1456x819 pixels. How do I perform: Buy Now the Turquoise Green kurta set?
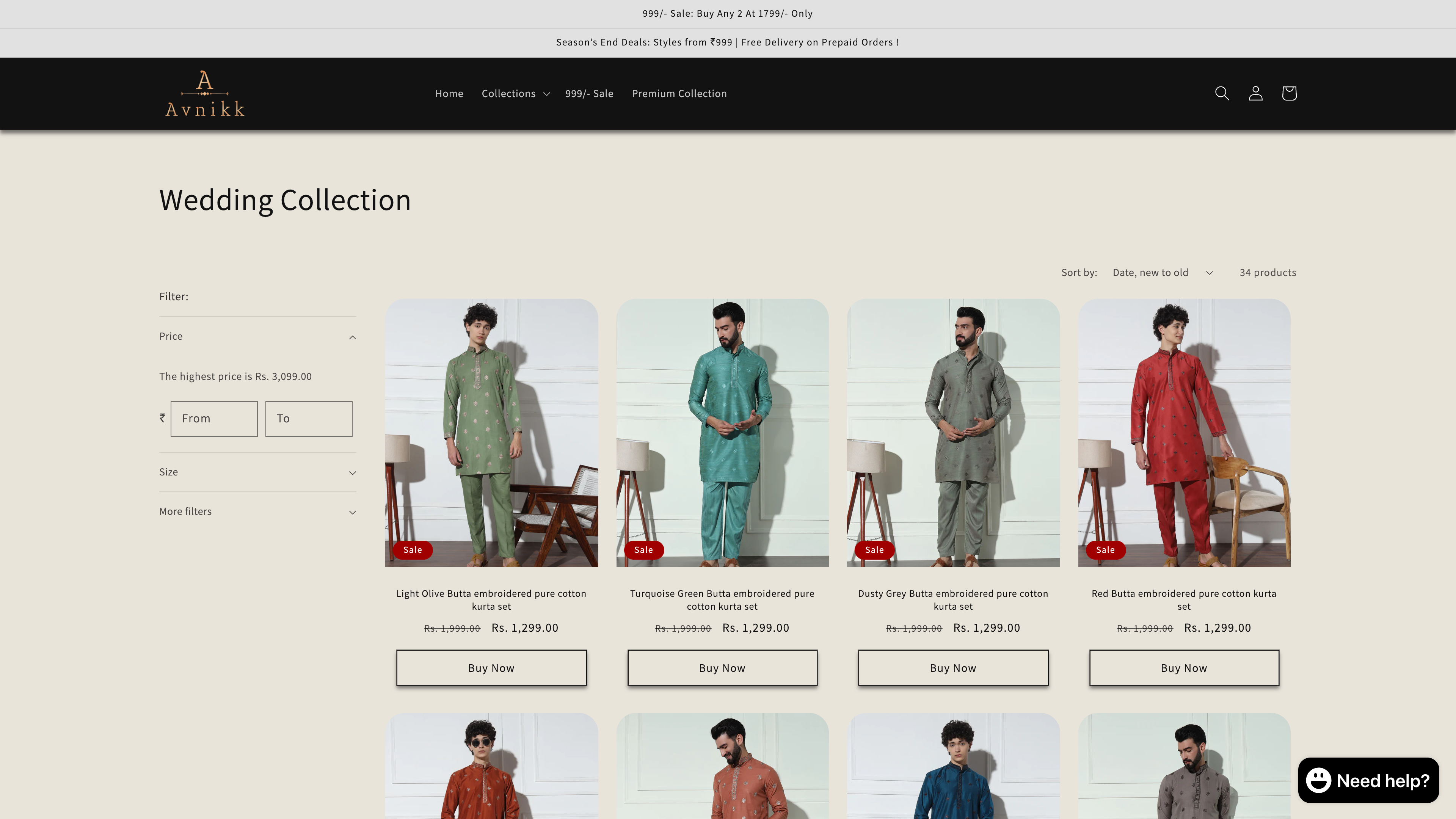click(x=722, y=667)
